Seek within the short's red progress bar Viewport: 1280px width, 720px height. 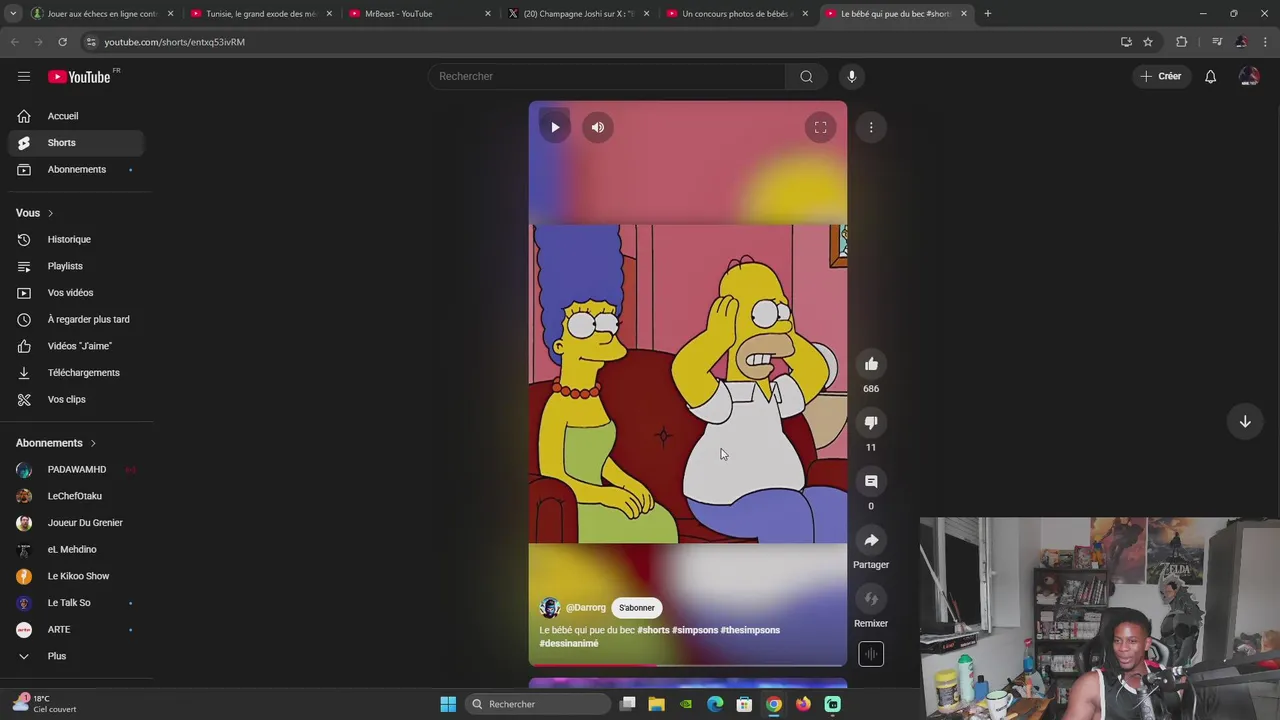point(688,664)
